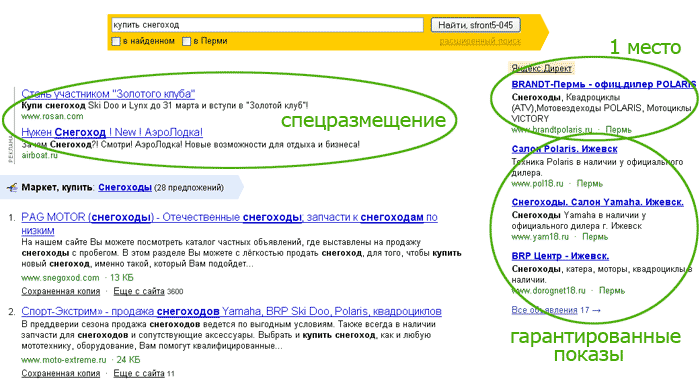This screenshot has height=385, width=700.
Task: Open the 'Спорт-Экстрим' search result title
Action: point(231,311)
